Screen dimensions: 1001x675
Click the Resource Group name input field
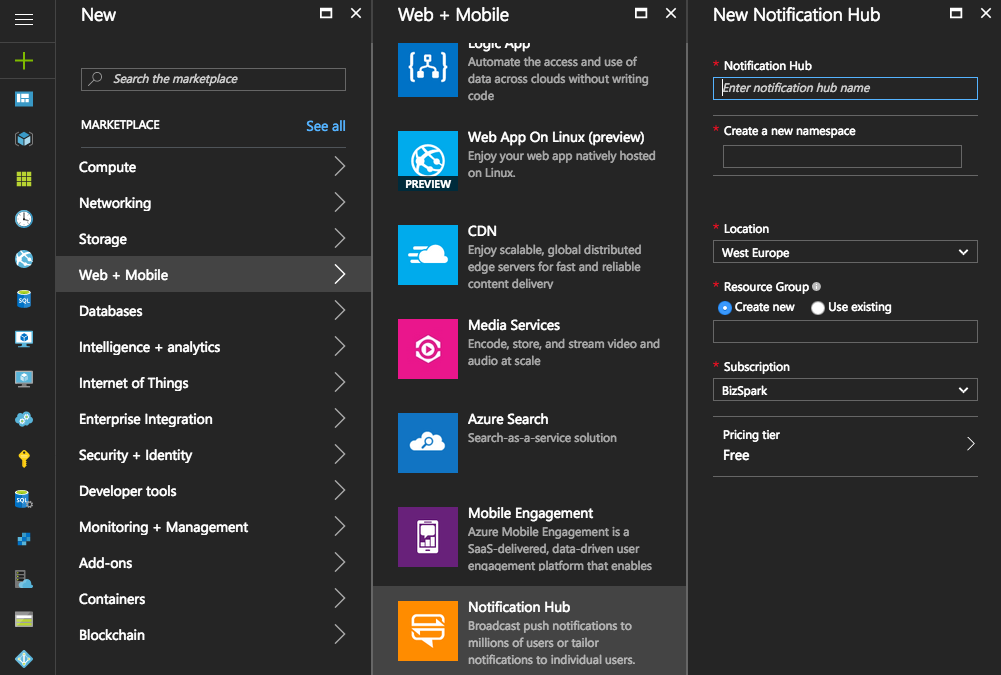coord(845,331)
